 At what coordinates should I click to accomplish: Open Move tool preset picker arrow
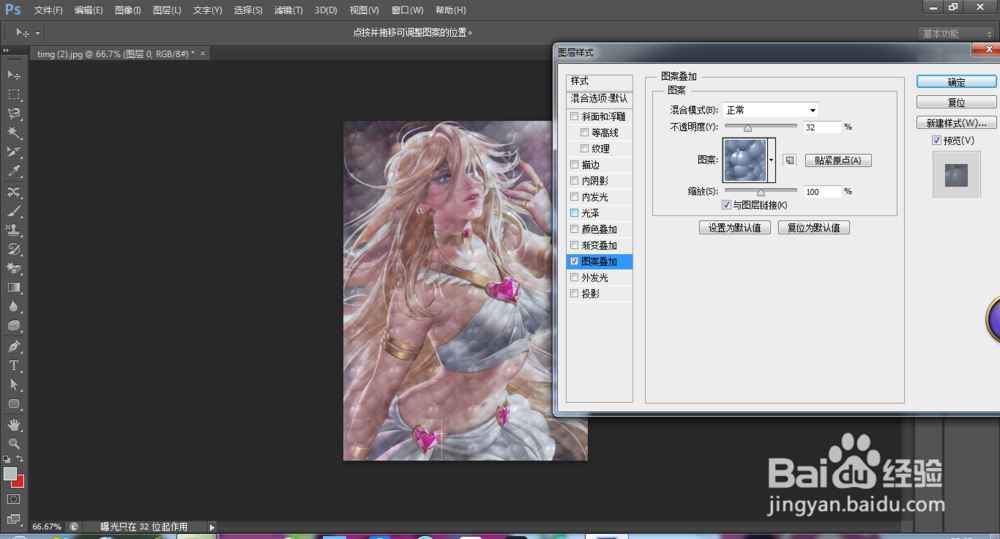click(x=38, y=33)
